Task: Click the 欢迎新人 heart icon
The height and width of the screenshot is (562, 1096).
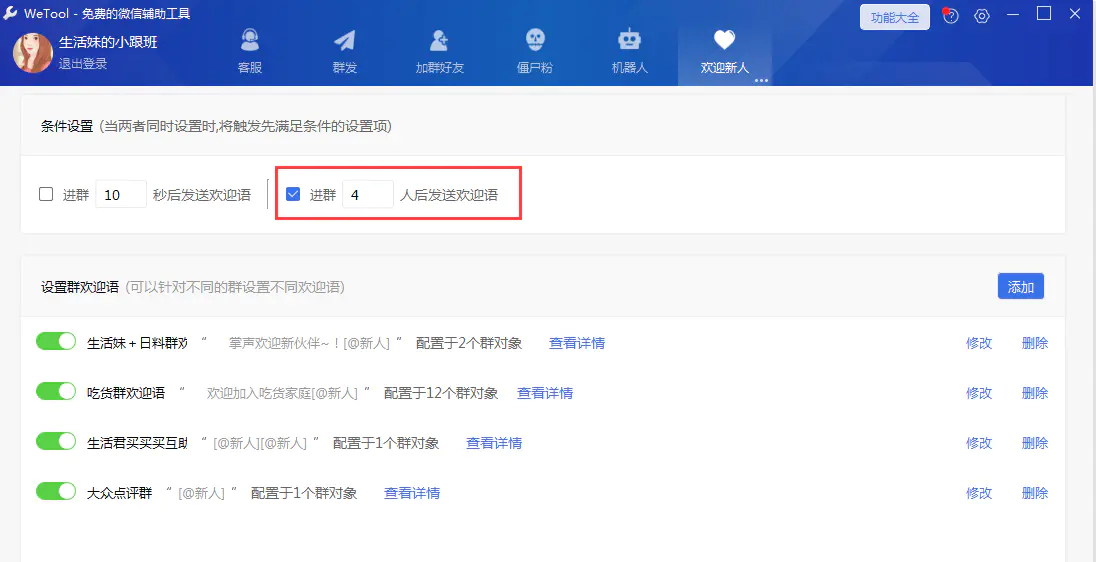Action: (724, 41)
